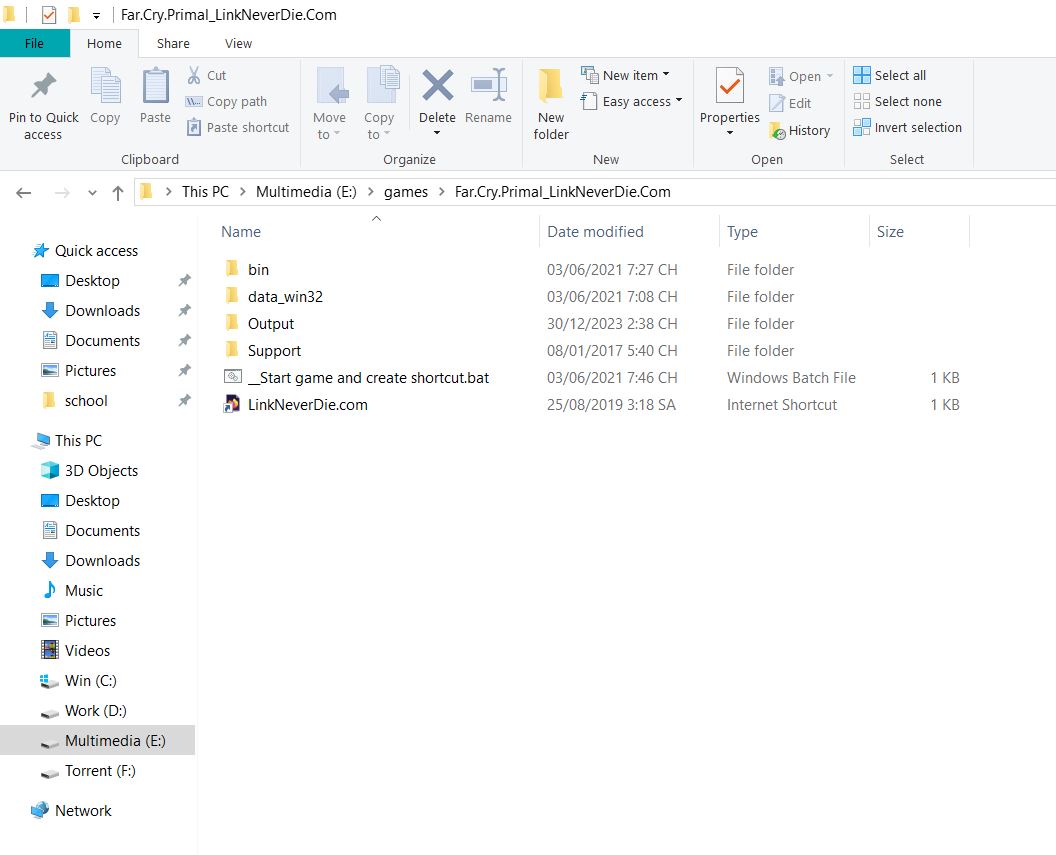This screenshot has height=855, width=1056.
Task: Select Torrent (F:) drive in sidebar
Action: (100, 771)
